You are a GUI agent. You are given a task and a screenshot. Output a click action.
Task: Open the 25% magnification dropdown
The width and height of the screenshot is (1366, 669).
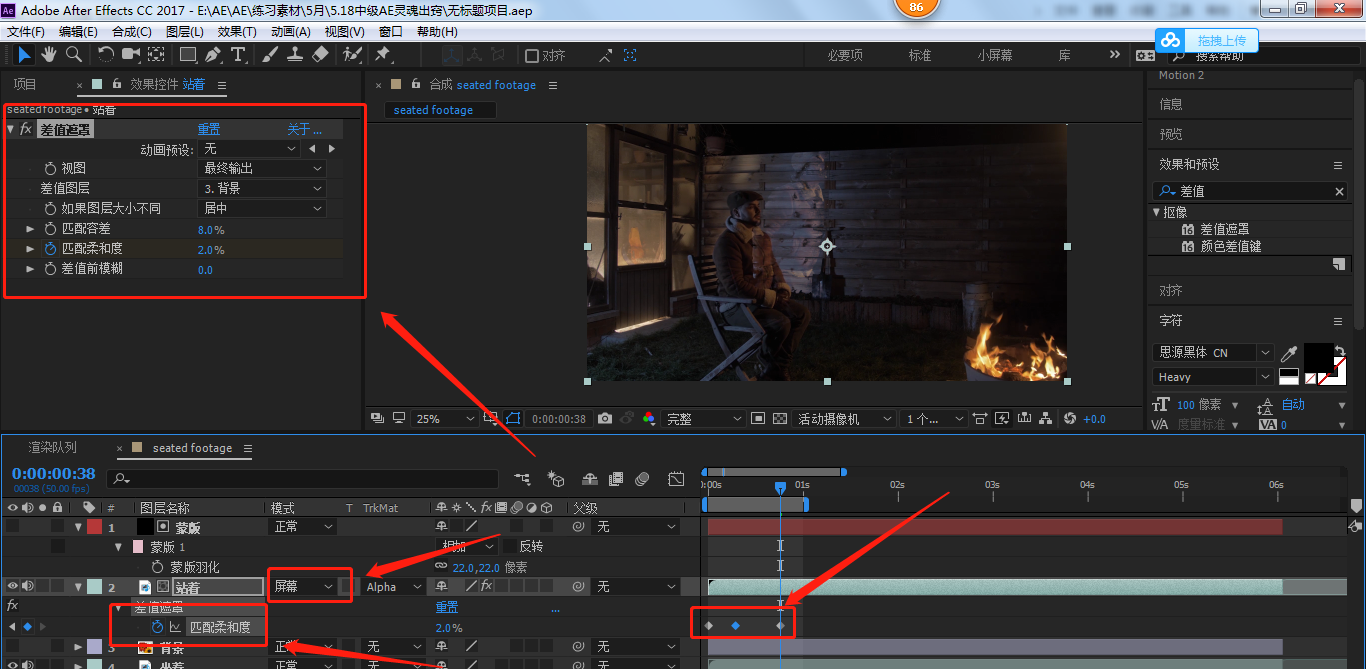[445, 419]
